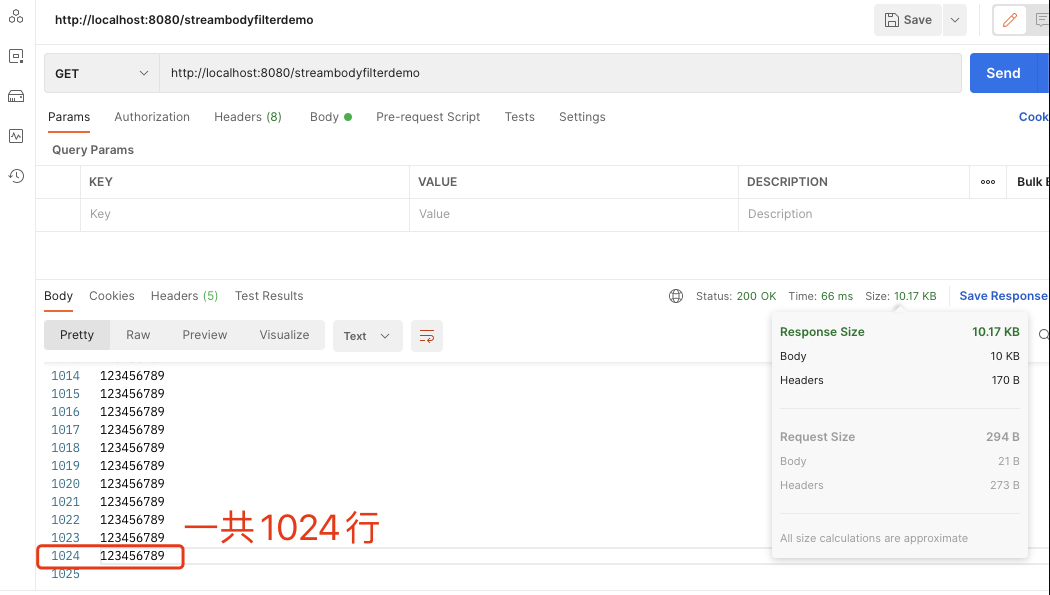Click the Response Size heading in the popup
1050x595 pixels.
click(x=822, y=332)
